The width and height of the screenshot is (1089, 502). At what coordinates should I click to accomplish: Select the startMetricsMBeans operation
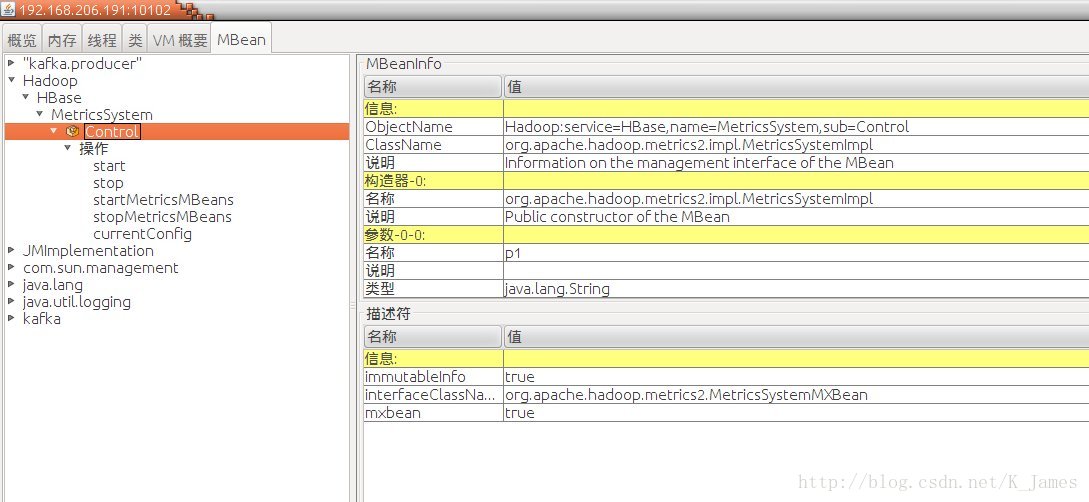point(163,200)
